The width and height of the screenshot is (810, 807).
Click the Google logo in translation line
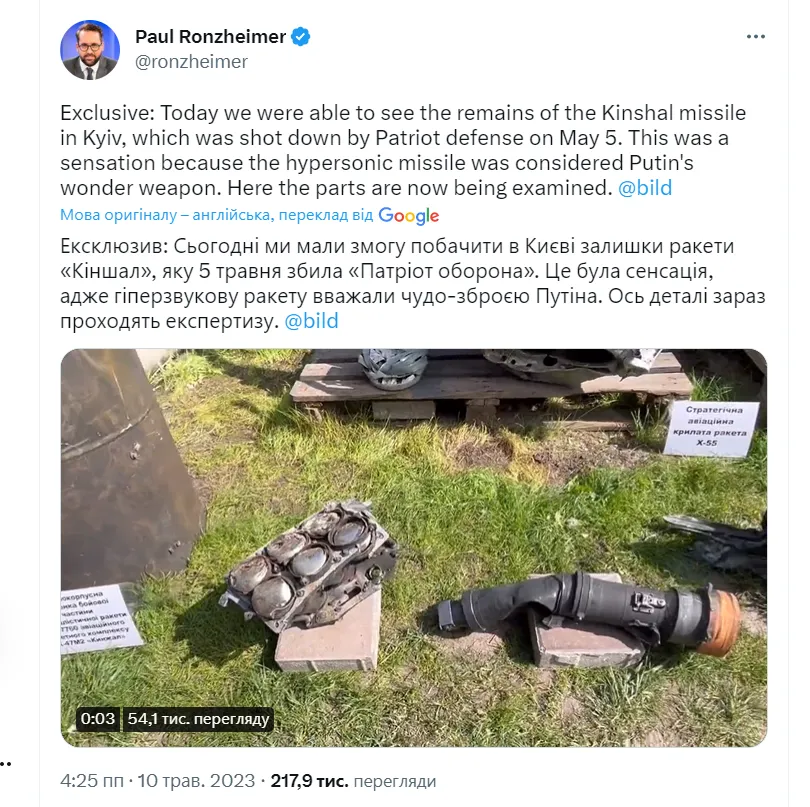(x=409, y=215)
